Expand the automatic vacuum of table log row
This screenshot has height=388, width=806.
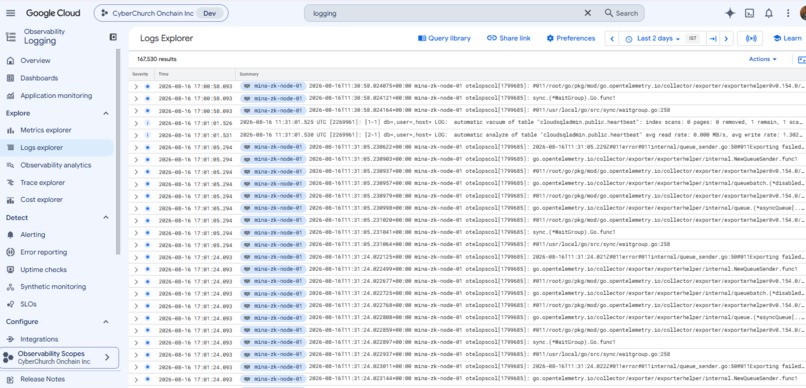(x=136, y=123)
